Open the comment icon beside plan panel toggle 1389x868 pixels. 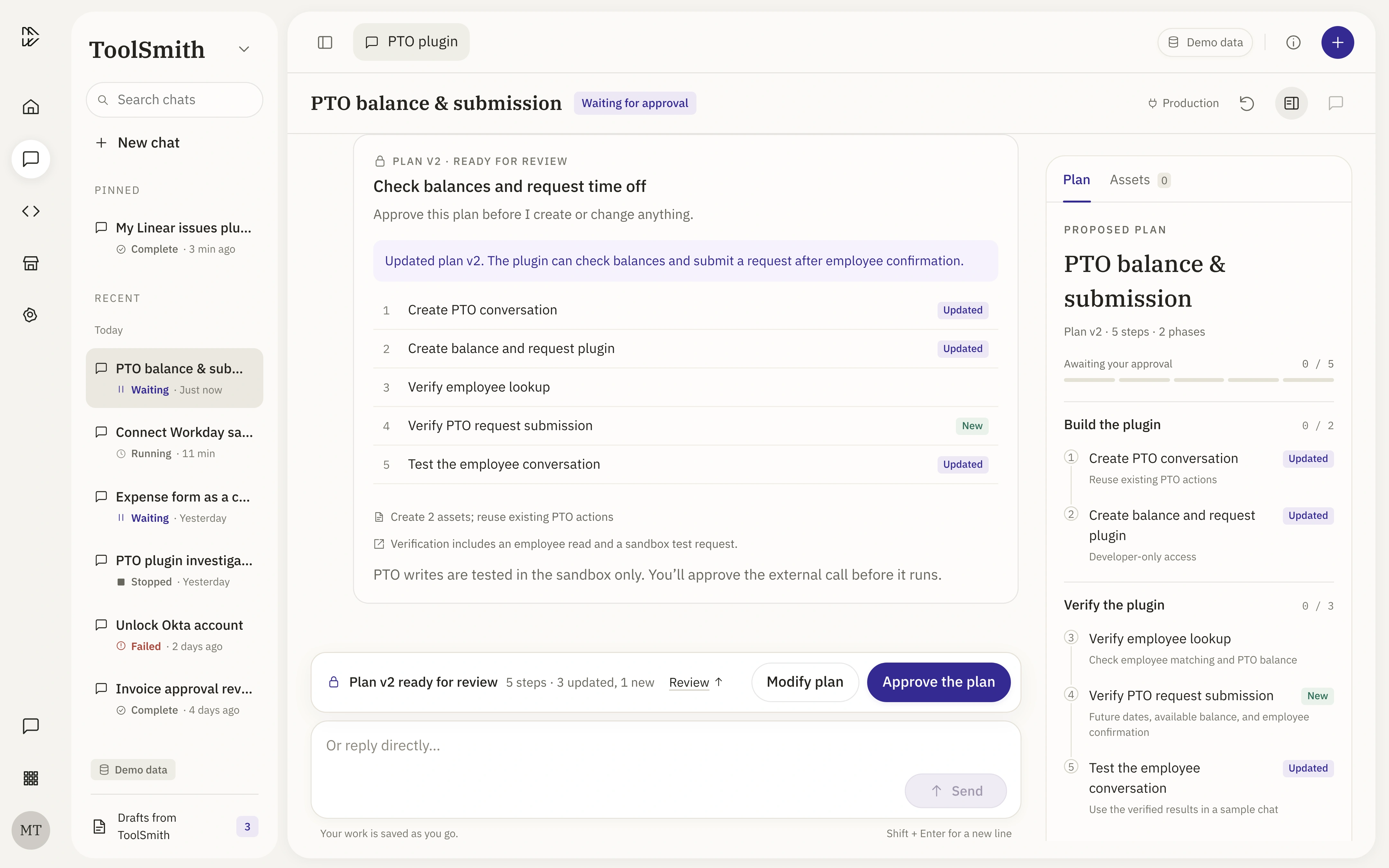tap(1336, 103)
